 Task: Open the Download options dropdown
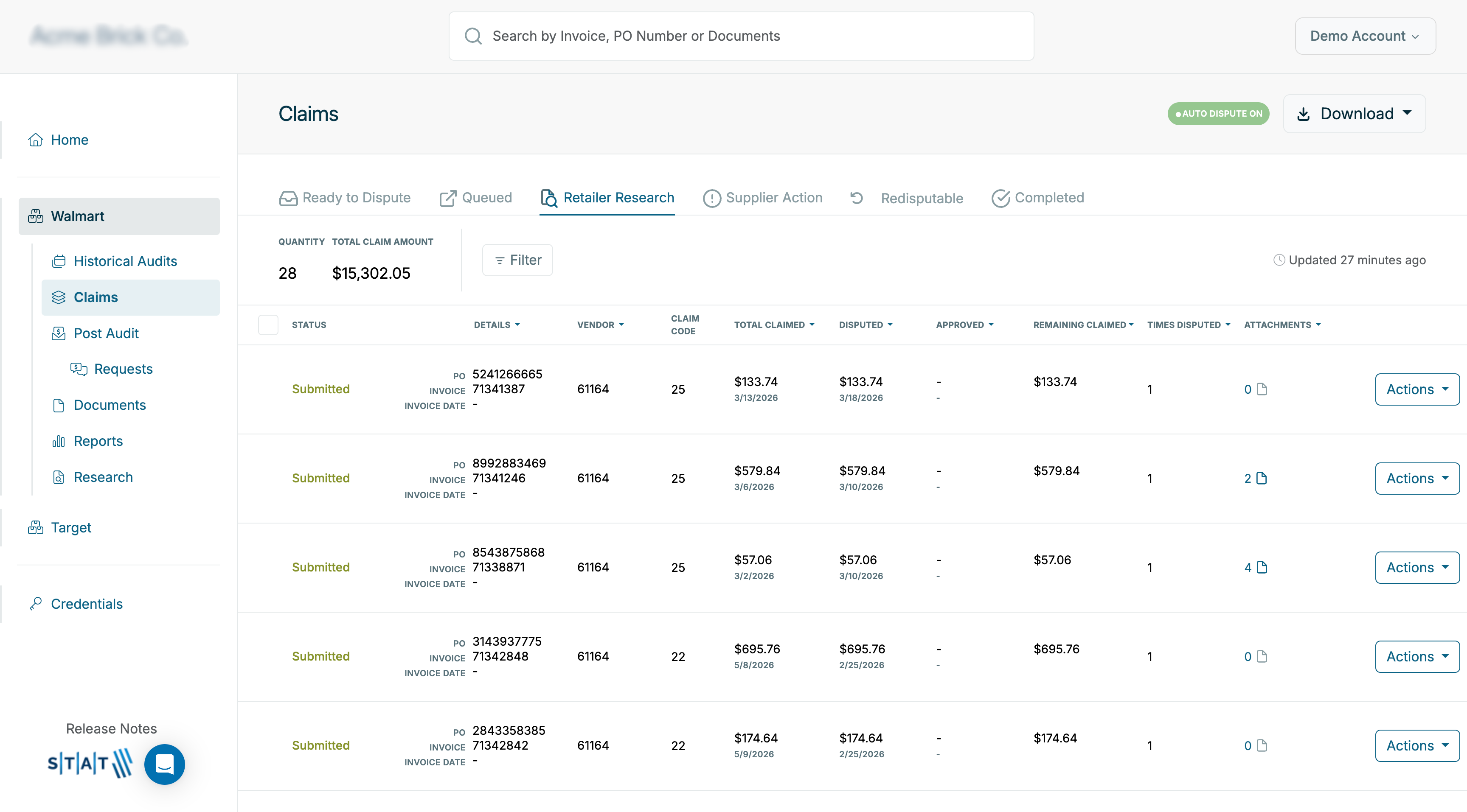(x=1354, y=113)
